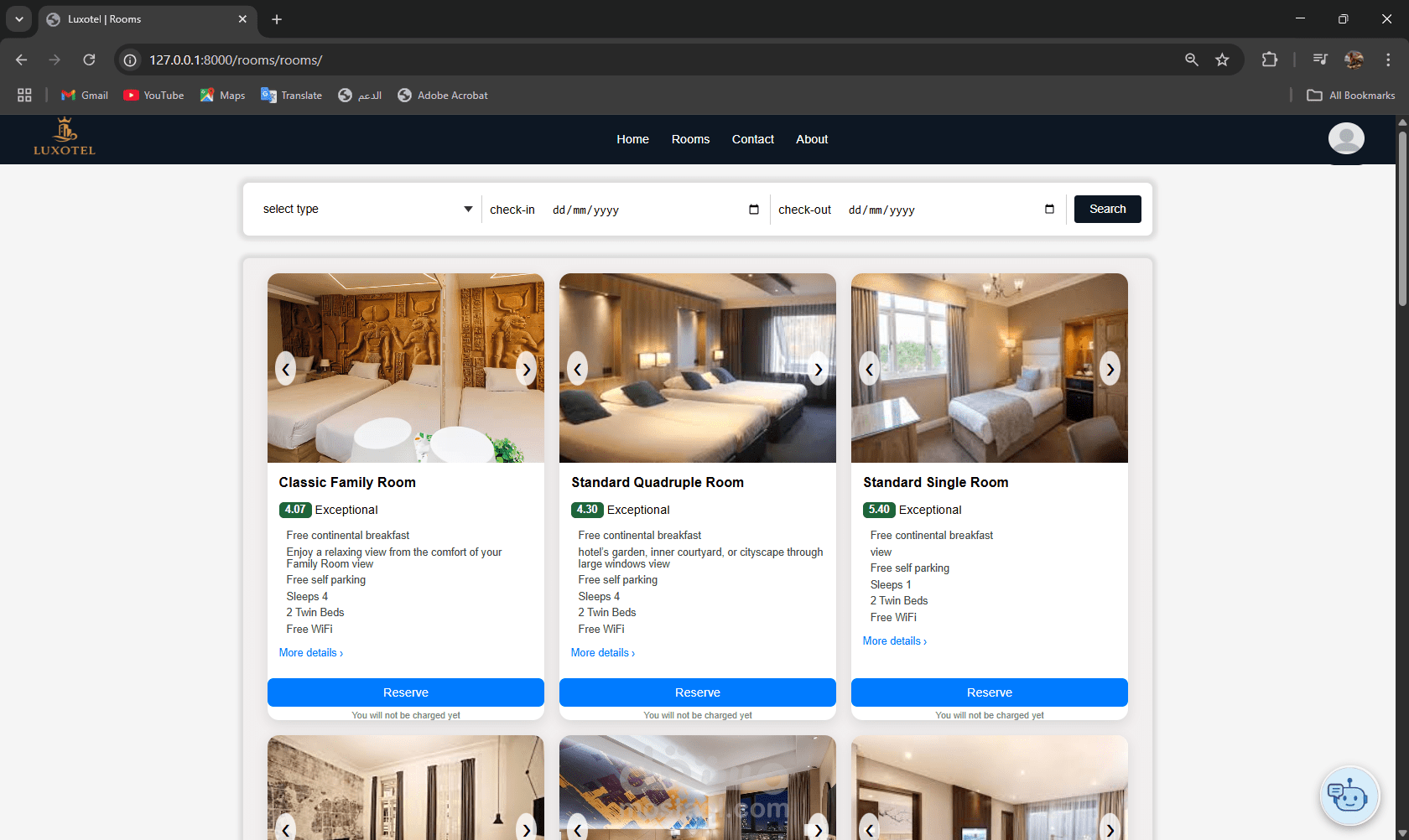Open Chrome three-dot menu
1409x840 pixels.
(1388, 60)
